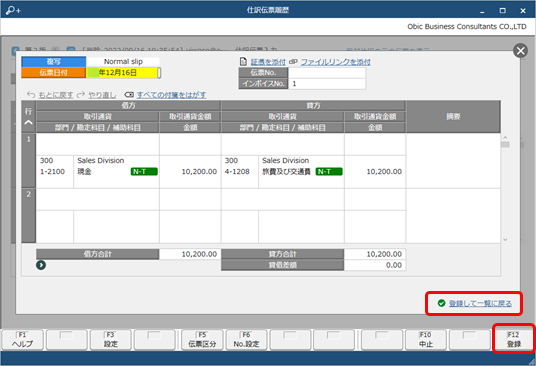Click the green check icon beside 登録して一覧に戻る
Viewport: 536px width, 366px height.
click(441, 303)
